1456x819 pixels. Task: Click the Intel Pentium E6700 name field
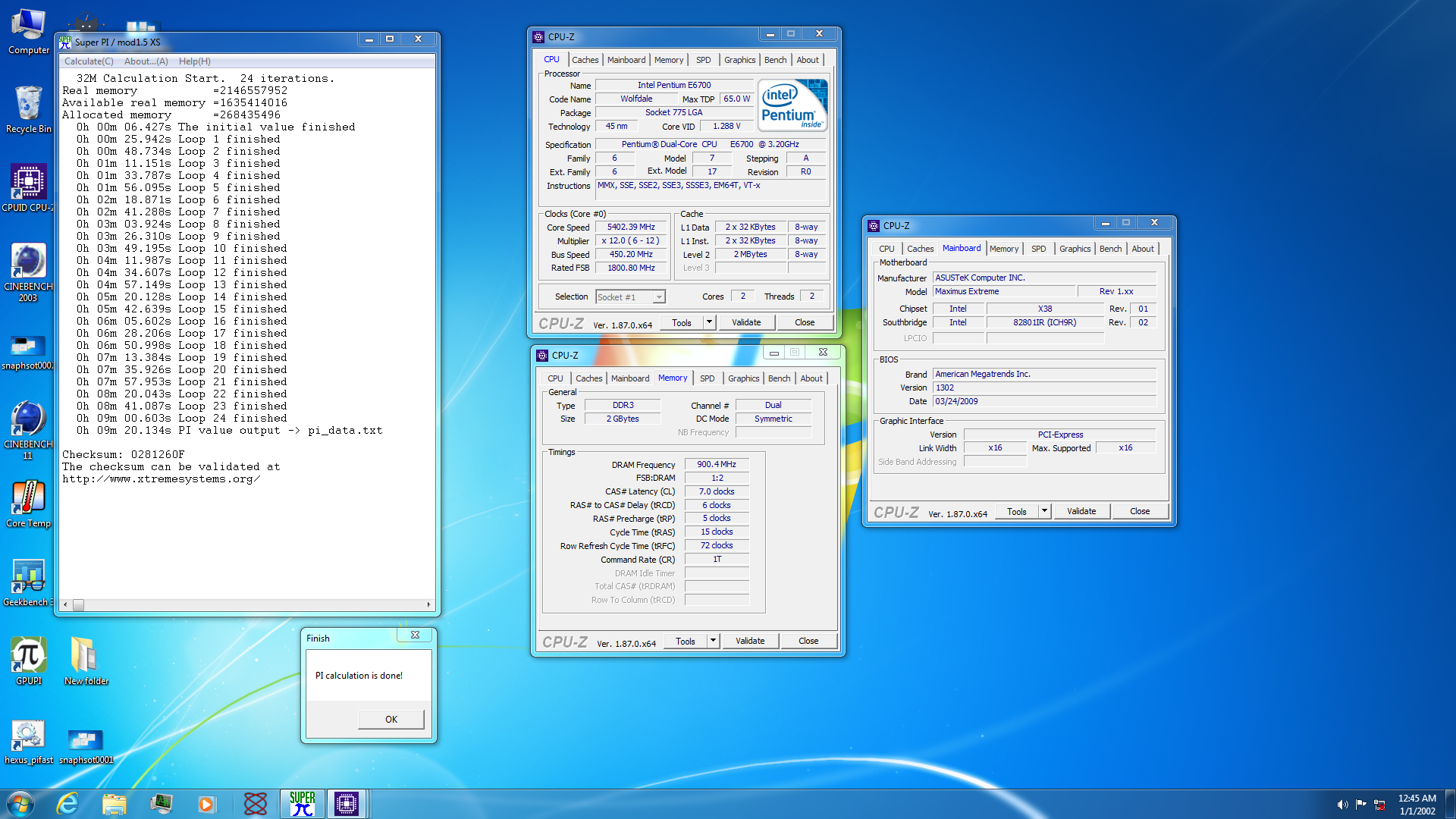674,85
